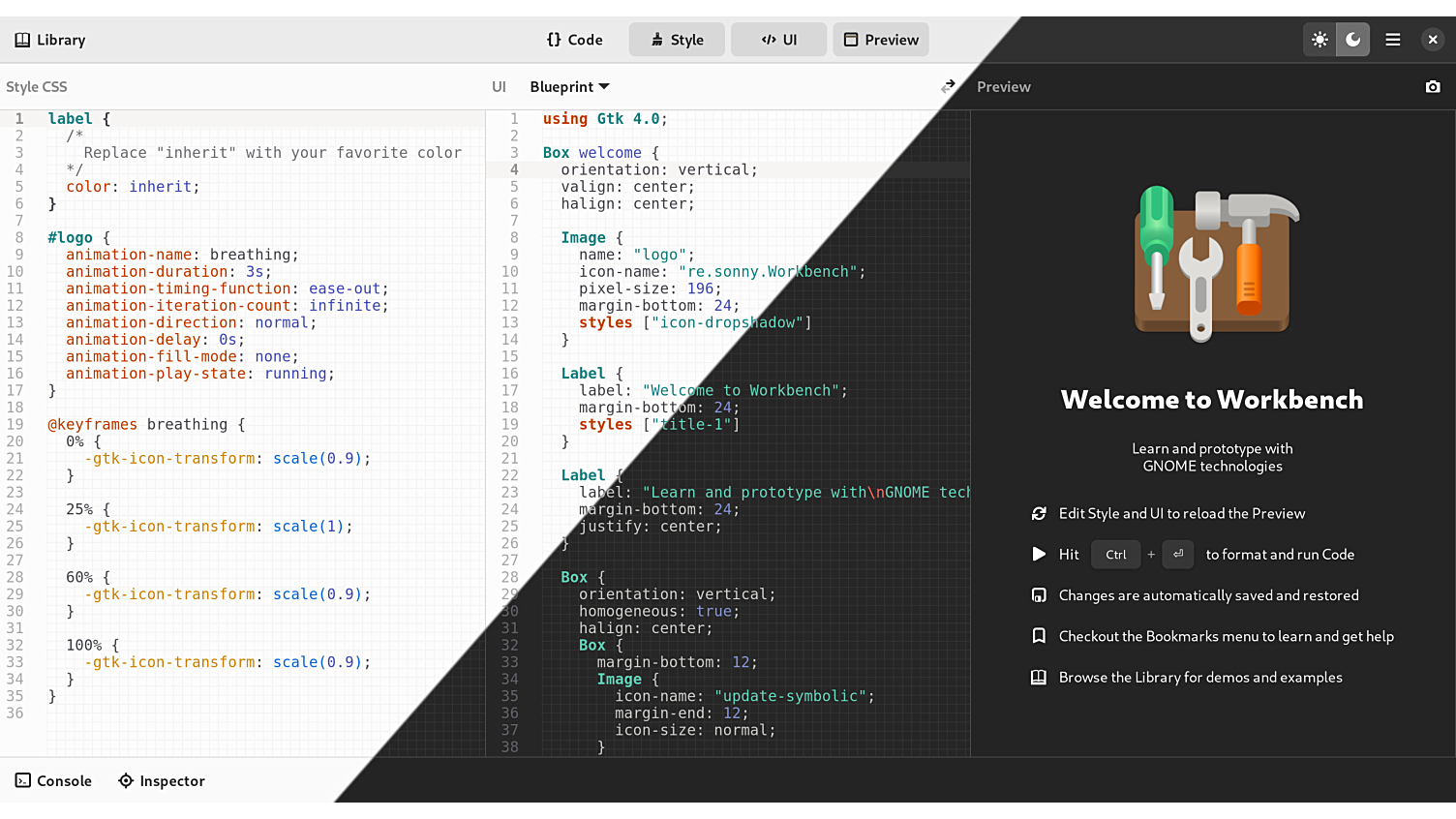The width and height of the screenshot is (1456, 819).
Task: Click the library icon beside Browse the Library
Action: pyautogui.click(x=1039, y=678)
